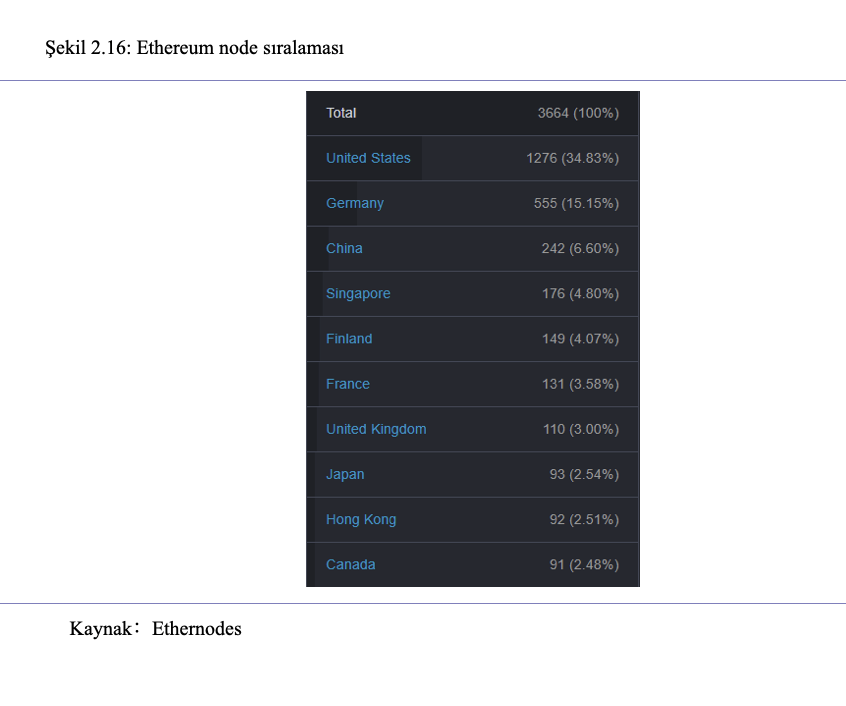The width and height of the screenshot is (846, 706).
Task: Click the Kaynak Ethernodes source text
Action: tap(155, 629)
